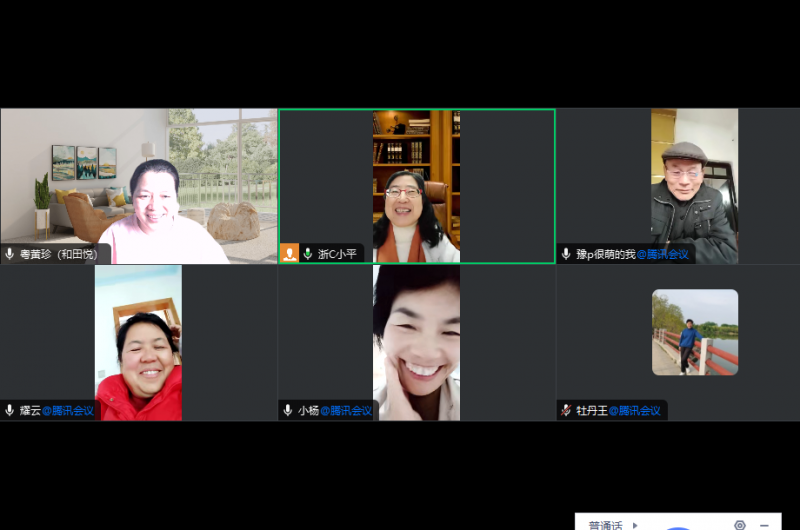Select 牡丹王's profile picture thumbnail
The width and height of the screenshot is (800, 530).
[695, 332]
